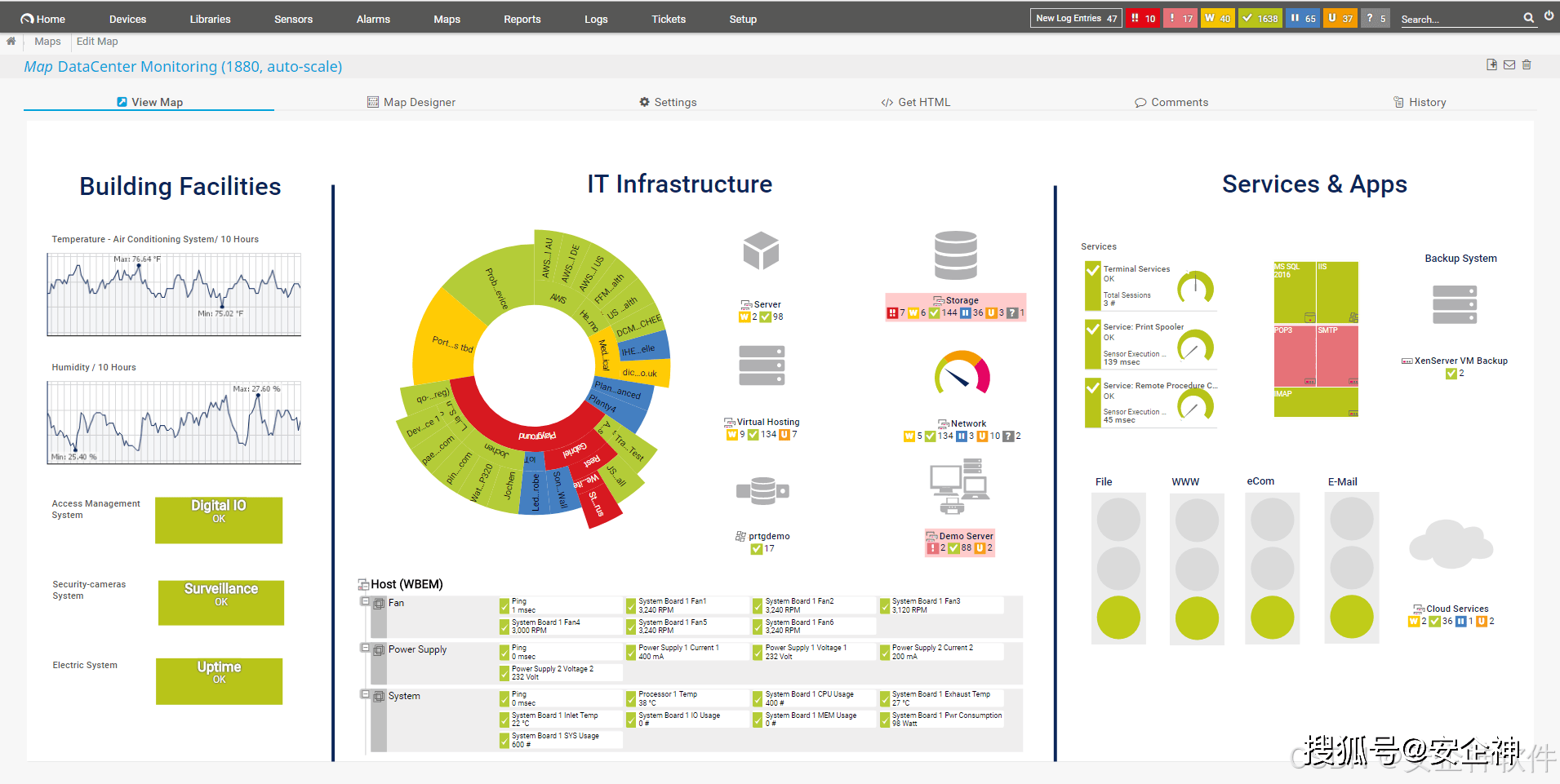Click the Maps breadcrumb link
Screen dimensions: 1560x784
[x=47, y=41]
